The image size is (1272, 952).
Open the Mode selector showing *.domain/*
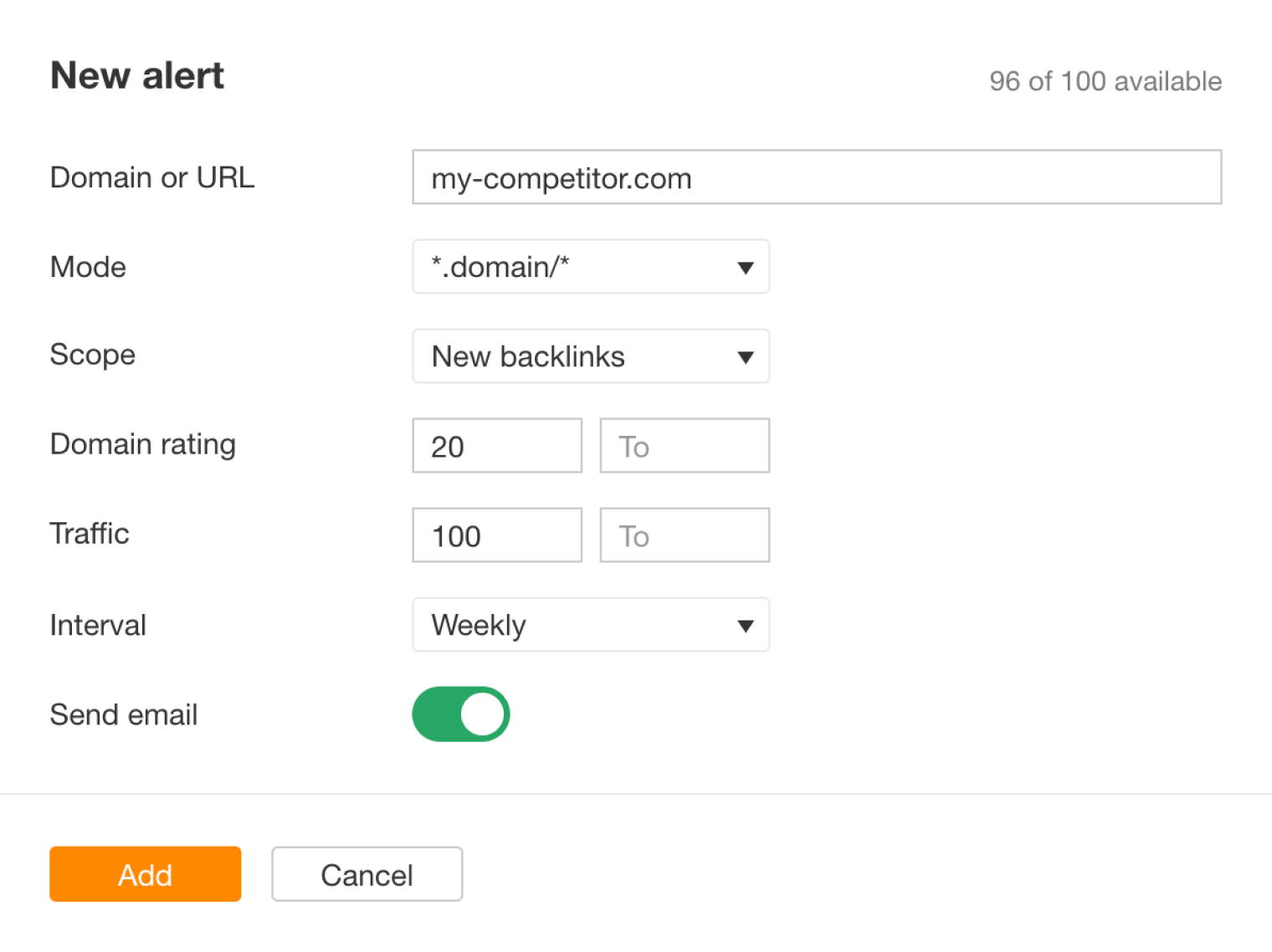pos(590,267)
